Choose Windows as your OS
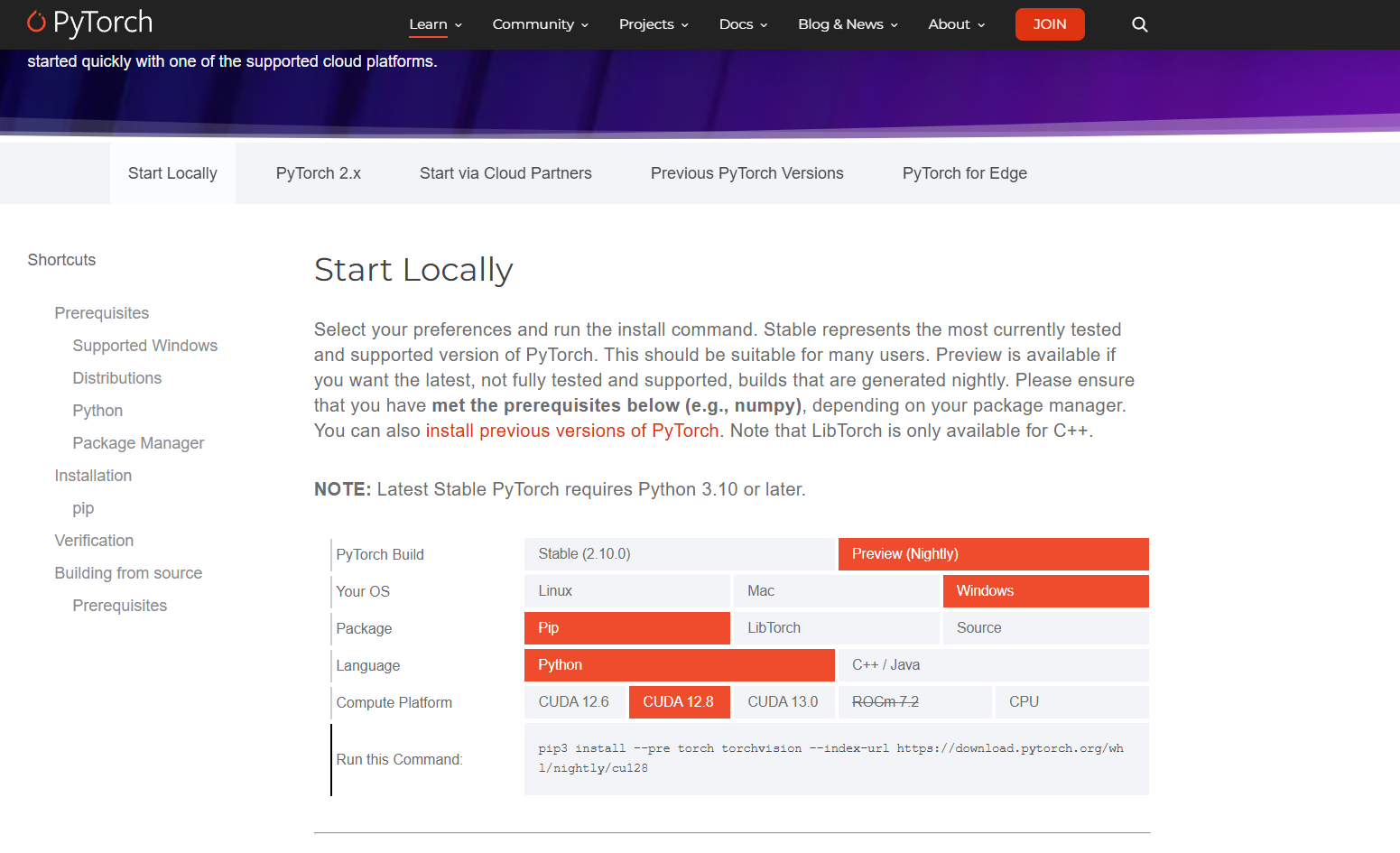The width and height of the screenshot is (1400, 853). pyautogui.click(x=1046, y=591)
